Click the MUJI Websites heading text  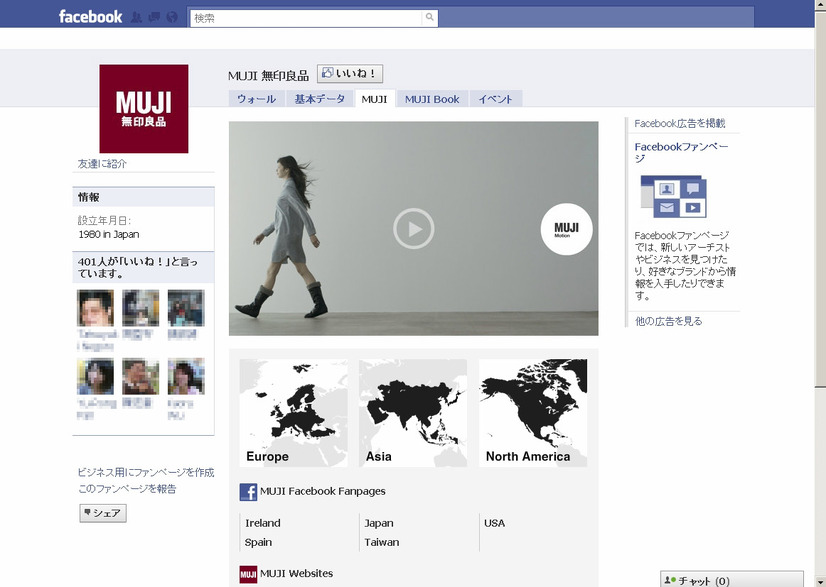296,573
